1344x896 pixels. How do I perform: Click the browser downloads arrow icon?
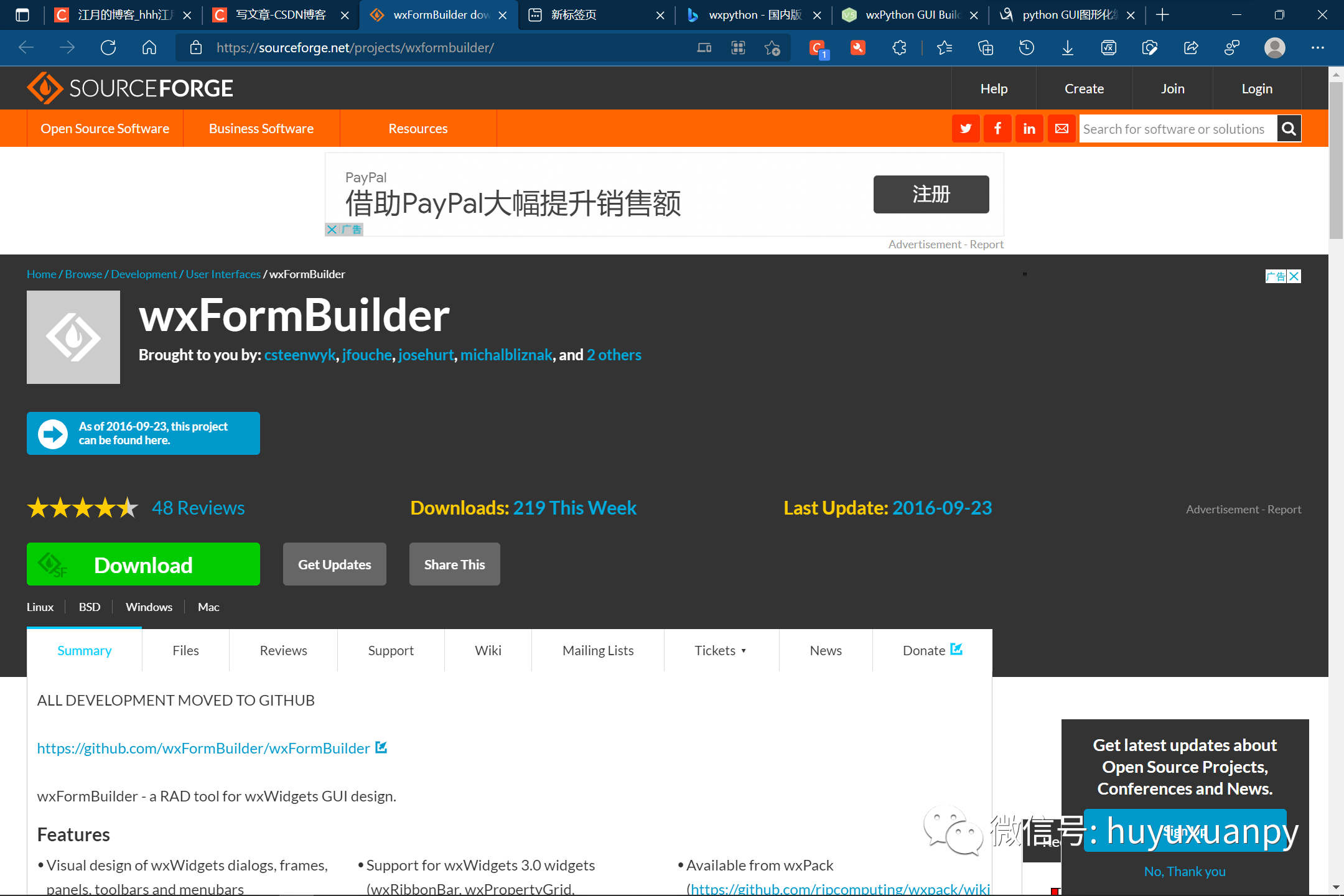[1068, 48]
